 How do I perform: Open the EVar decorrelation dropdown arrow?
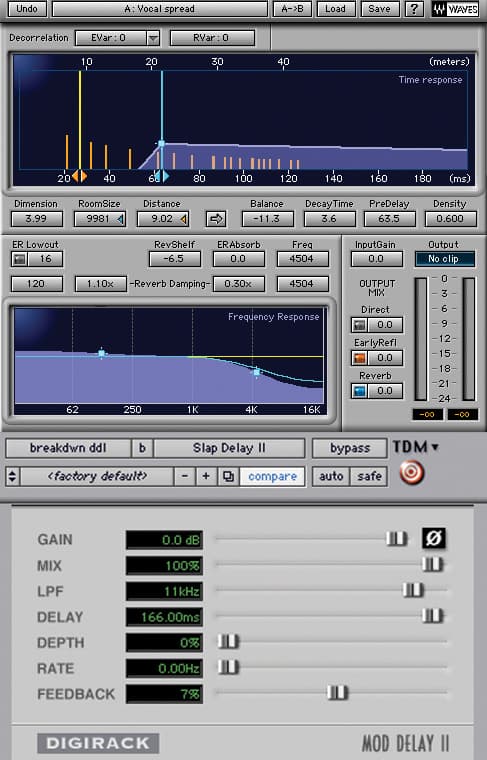[x=153, y=38]
